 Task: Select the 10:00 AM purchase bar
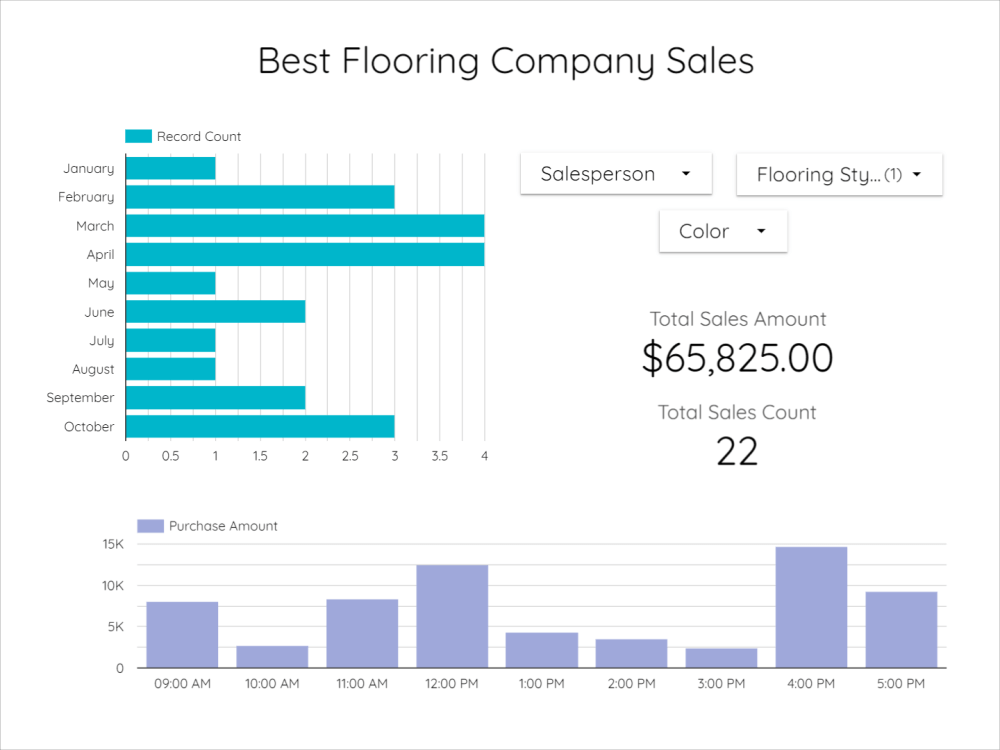click(x=271, y=654)
